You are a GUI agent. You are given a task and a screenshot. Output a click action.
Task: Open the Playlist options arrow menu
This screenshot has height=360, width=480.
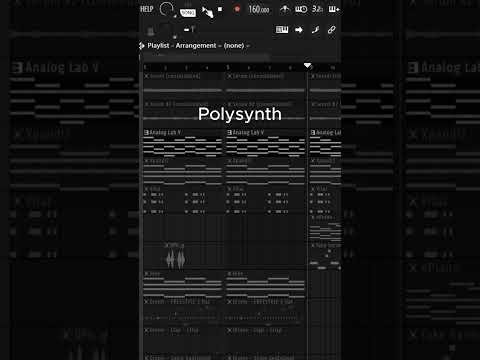pyautogui.click(x=142, y=45)
